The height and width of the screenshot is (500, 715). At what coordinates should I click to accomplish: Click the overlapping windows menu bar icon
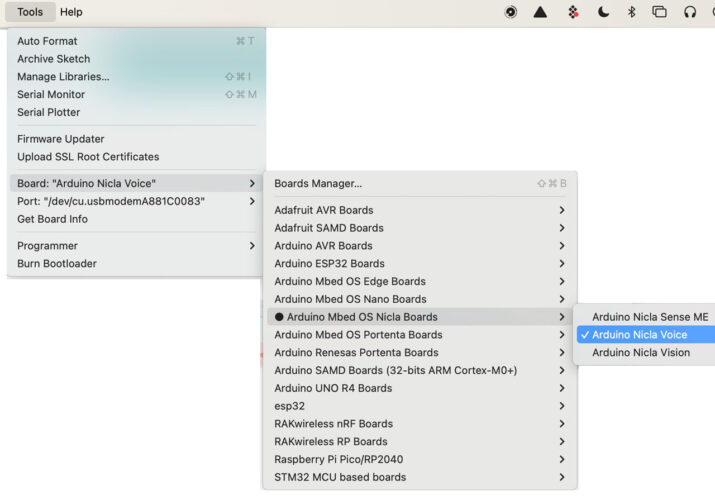pyautogui.click(x=659, y=12)
